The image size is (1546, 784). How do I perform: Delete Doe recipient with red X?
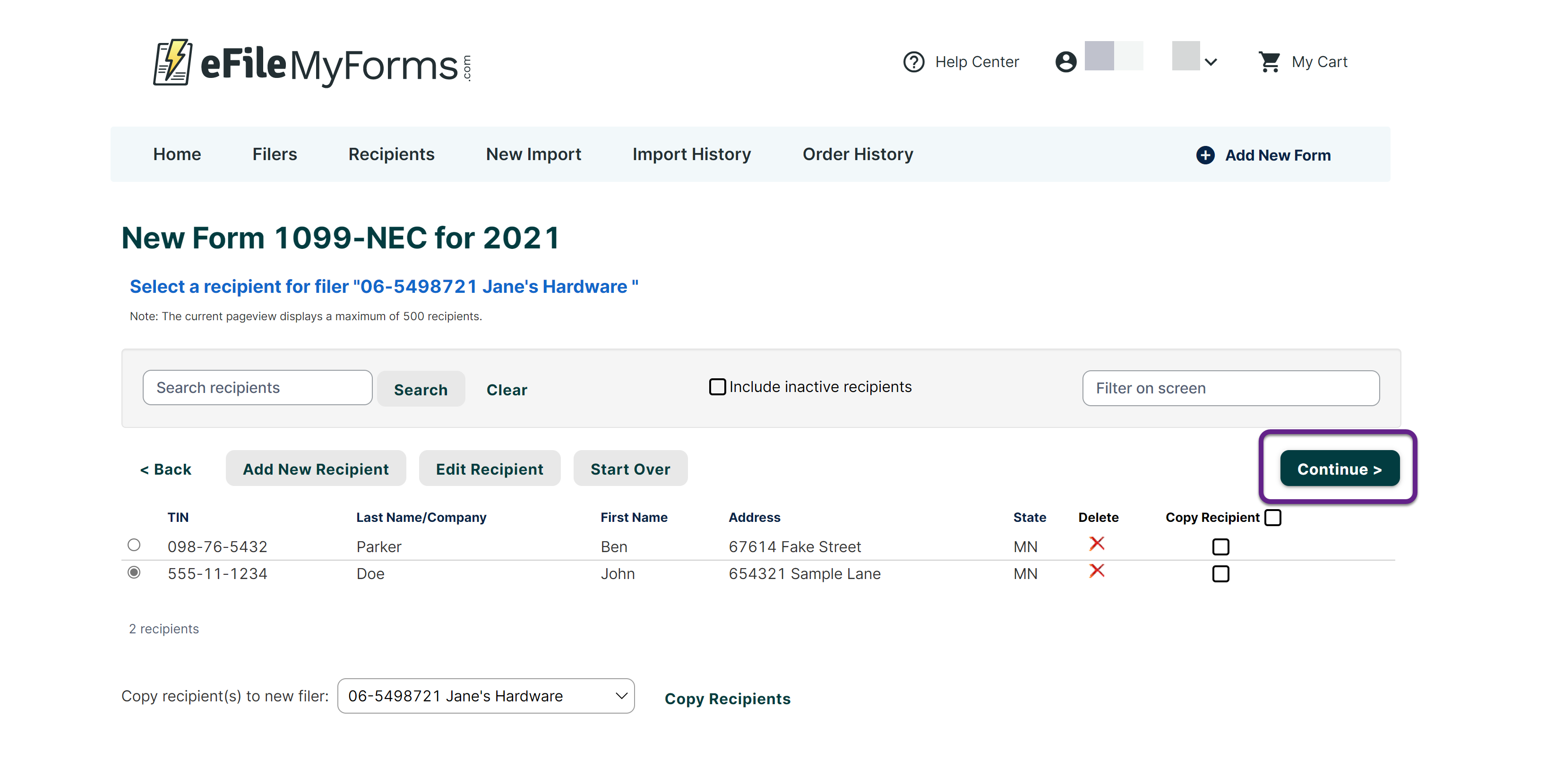1097,571
